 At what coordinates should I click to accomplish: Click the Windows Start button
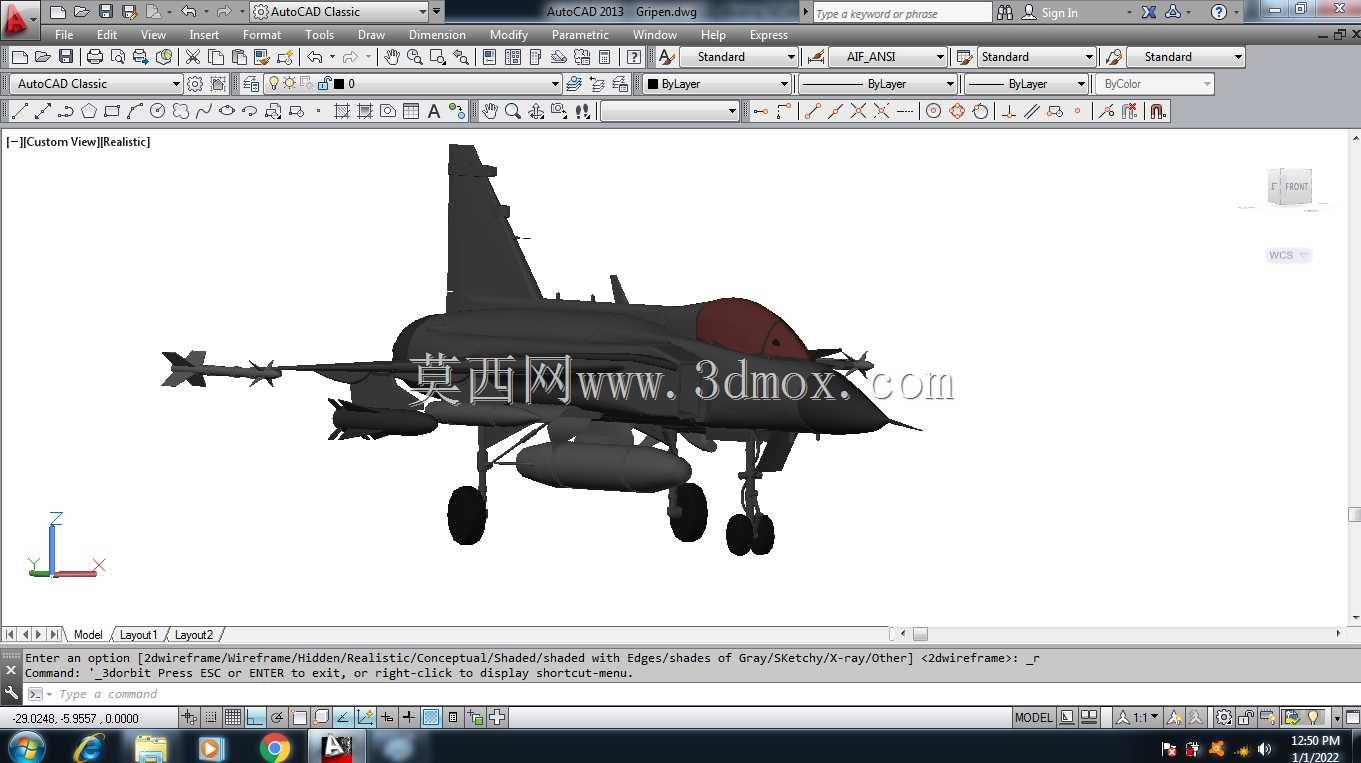(x=25, y=747)
